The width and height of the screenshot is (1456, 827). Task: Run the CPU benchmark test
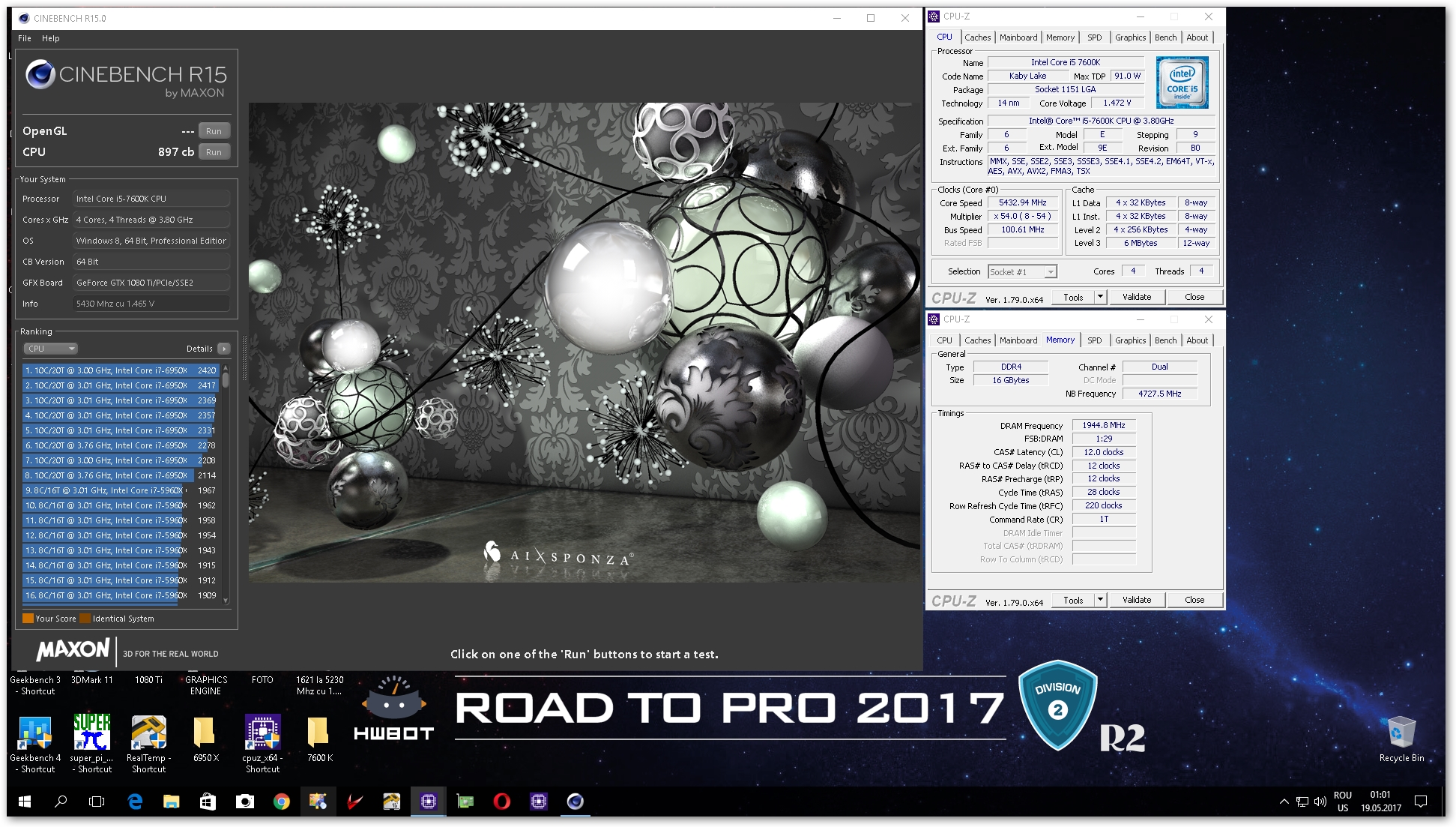[x=214, y=152]
